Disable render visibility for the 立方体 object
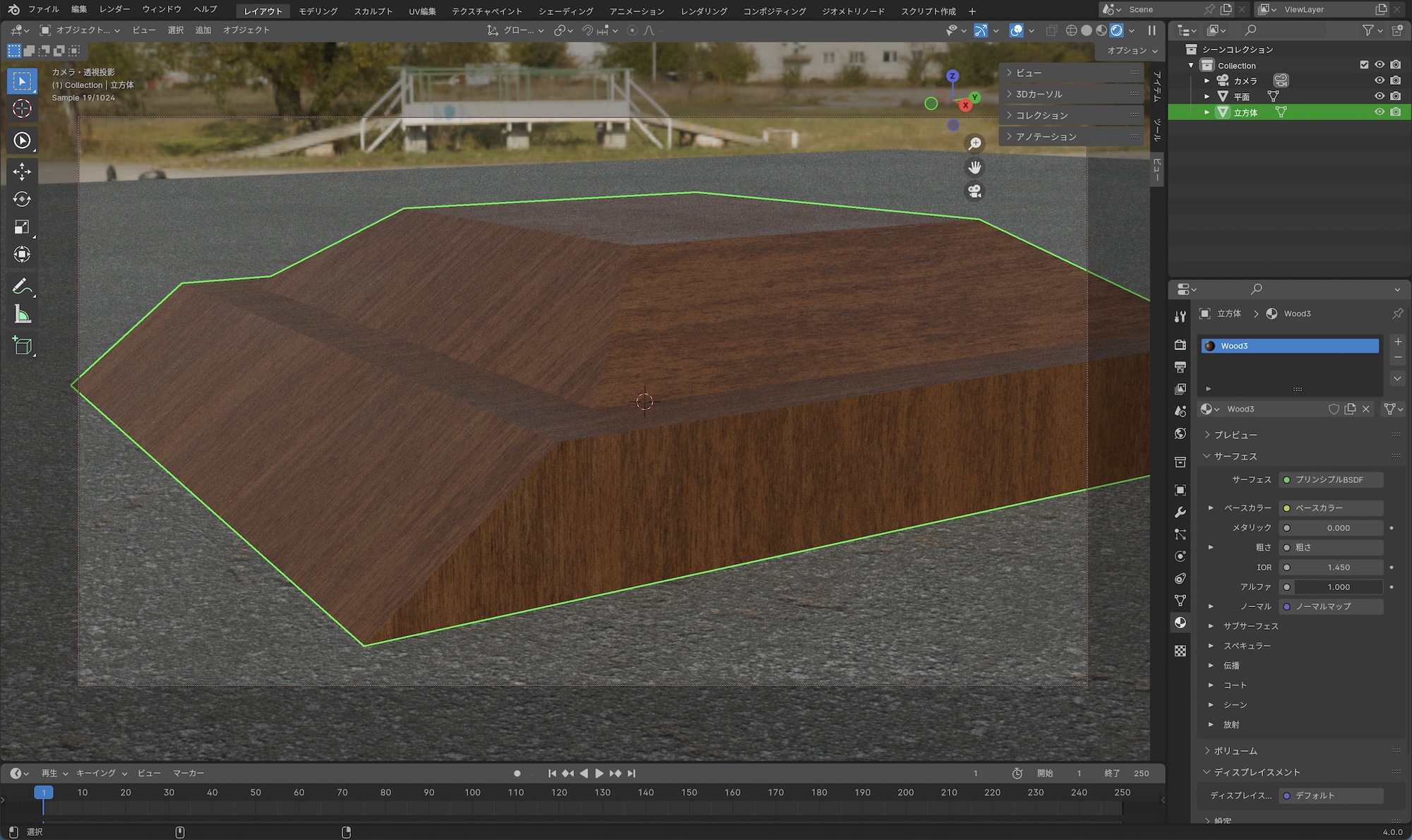 (1396, 112)
